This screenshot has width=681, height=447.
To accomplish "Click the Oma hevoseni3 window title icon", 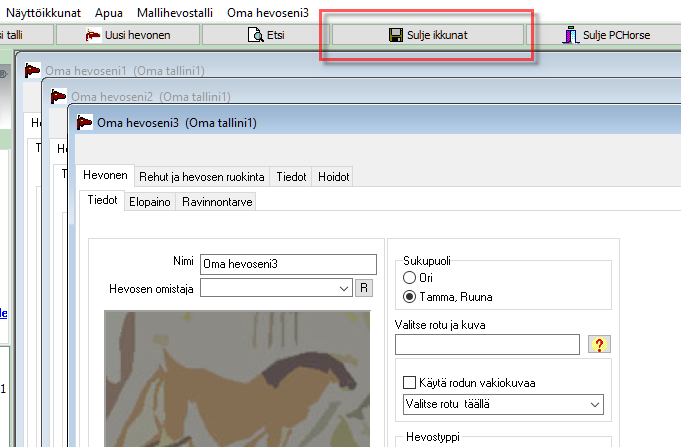I will click(85, 123).
